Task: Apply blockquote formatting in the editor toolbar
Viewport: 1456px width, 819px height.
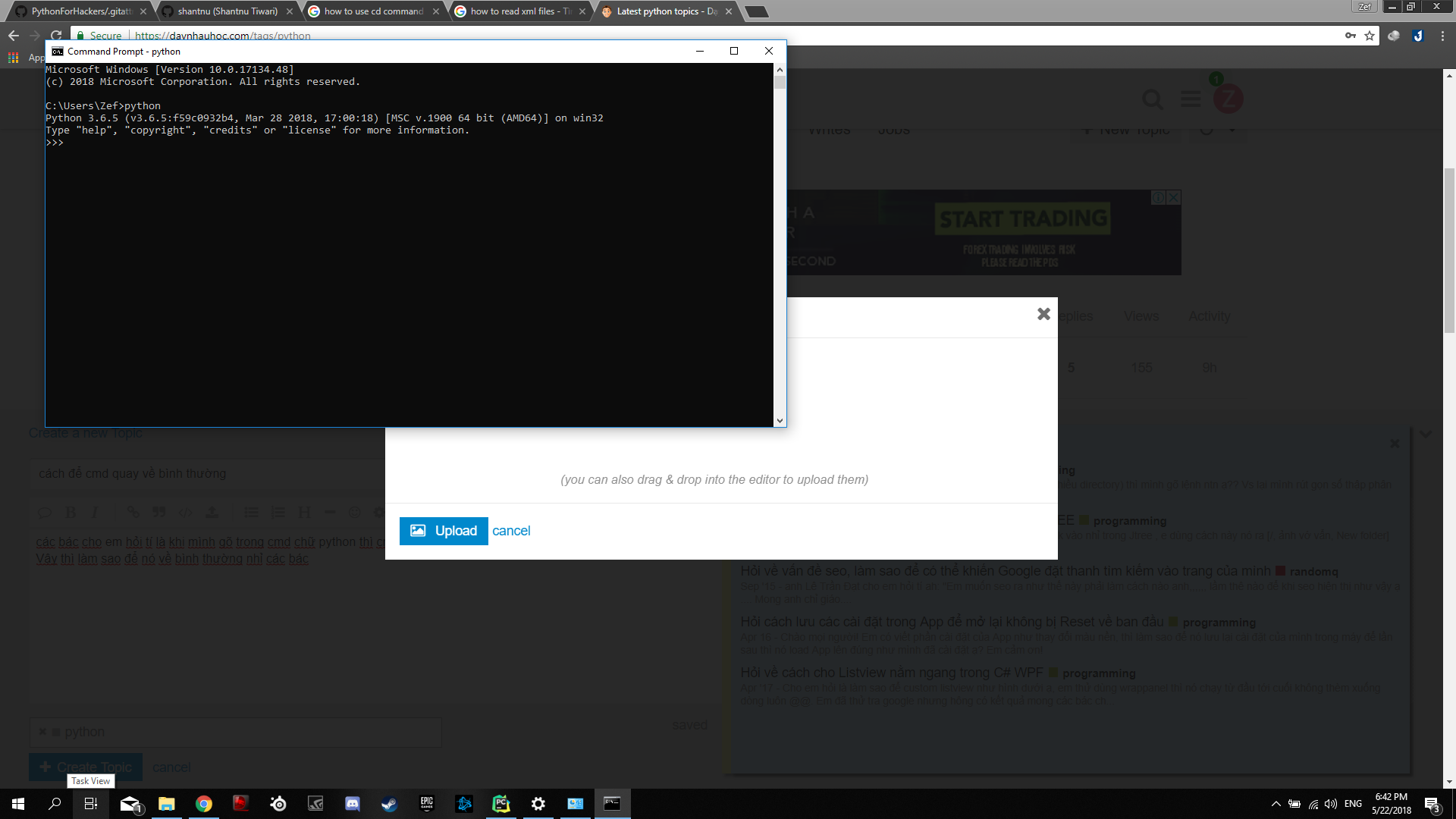Action: 159,513
